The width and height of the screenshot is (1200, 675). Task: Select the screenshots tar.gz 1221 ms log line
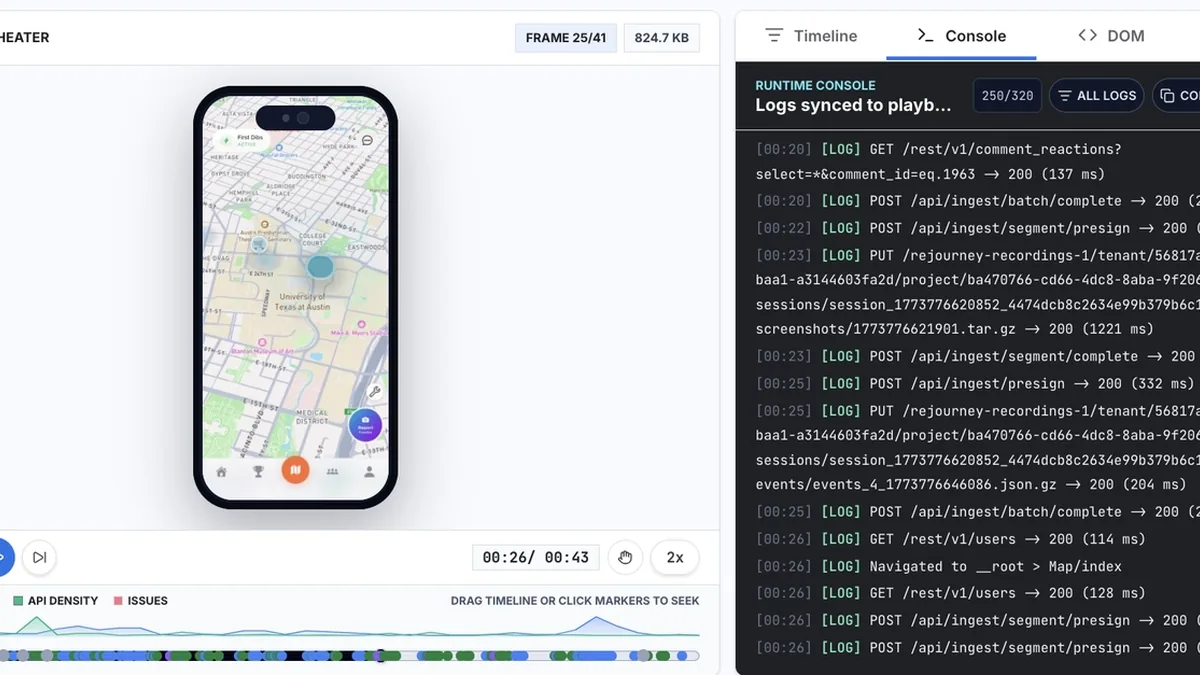pyautogui.click(x=978, y=291)
